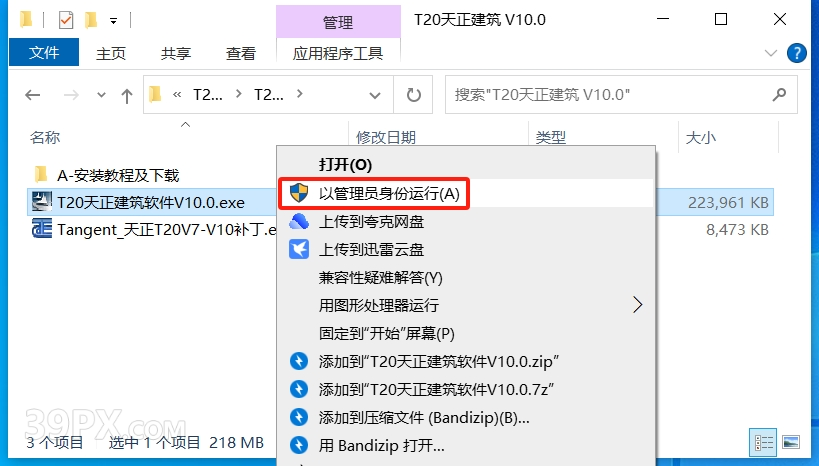Click the folder icon in the address bar

point(155,94)
